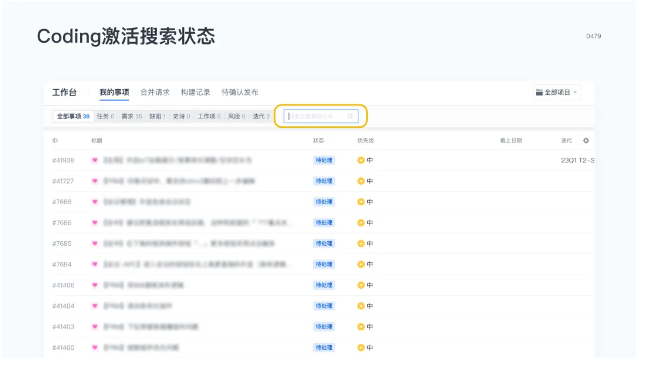The image size is (645, 388).
Task: Click the medium priority icon for #7685
Action: click(361, 244)
